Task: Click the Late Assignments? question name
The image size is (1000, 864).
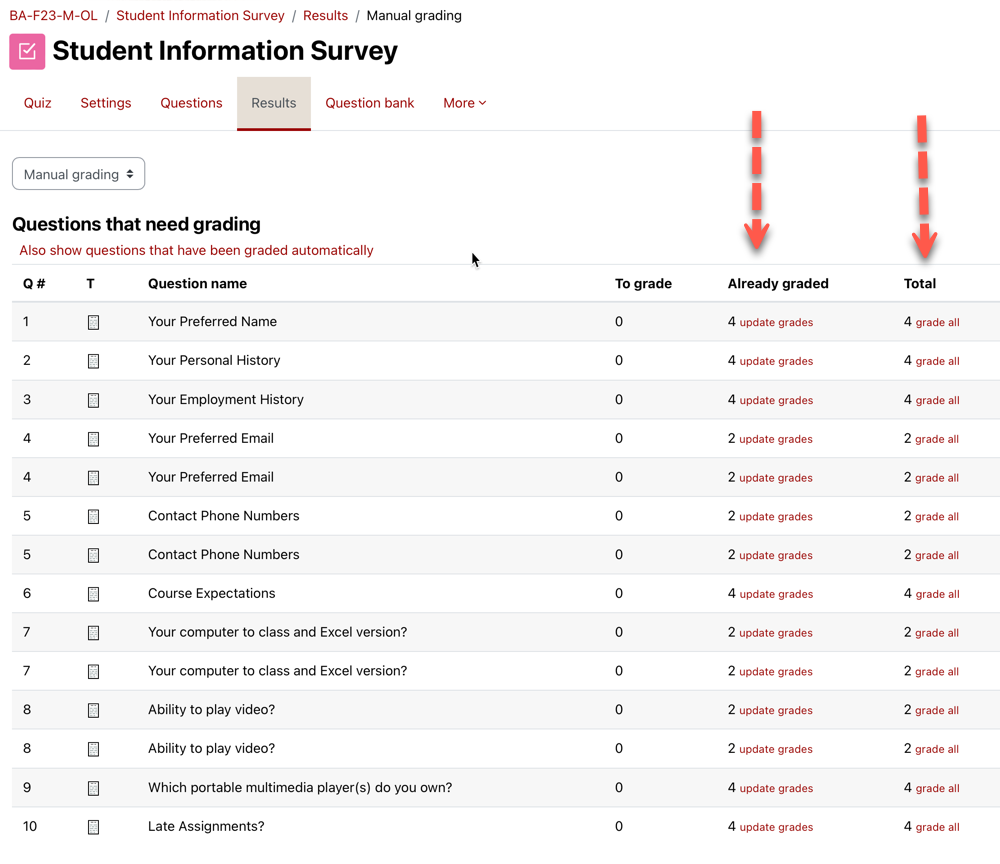Action: coord(206,826)
